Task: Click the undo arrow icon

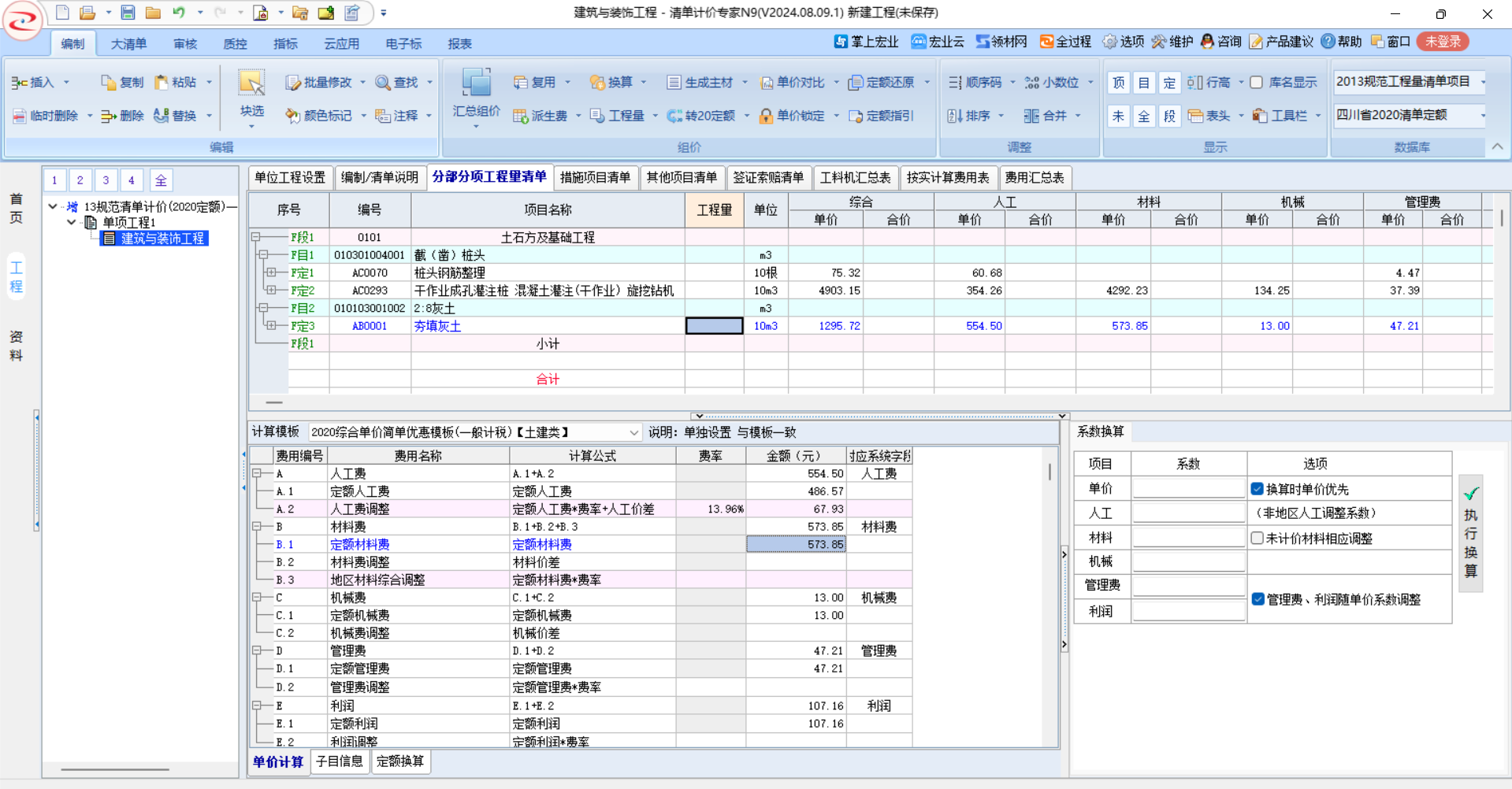Action: point(179,13)
